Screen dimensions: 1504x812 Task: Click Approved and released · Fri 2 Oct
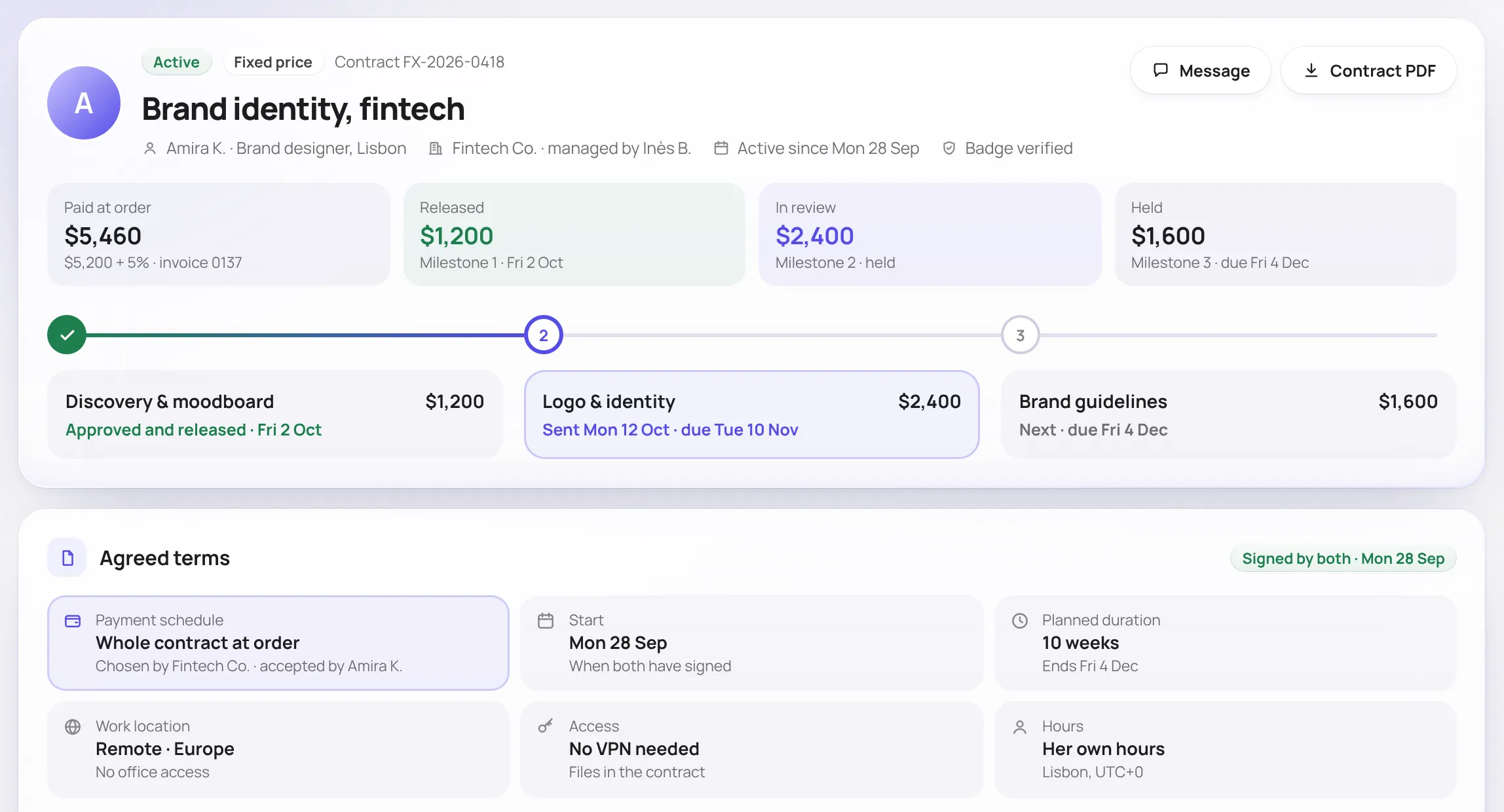point(193,430)
